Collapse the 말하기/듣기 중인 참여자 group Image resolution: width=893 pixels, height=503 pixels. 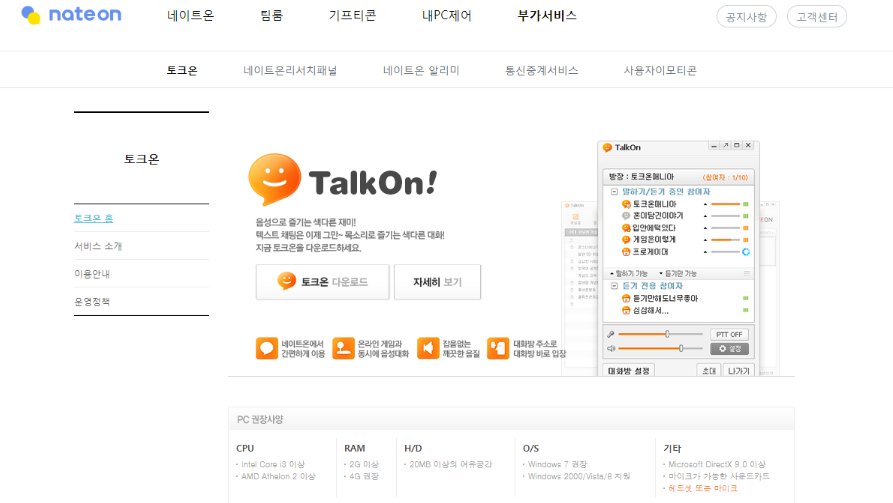pos(614,192)
